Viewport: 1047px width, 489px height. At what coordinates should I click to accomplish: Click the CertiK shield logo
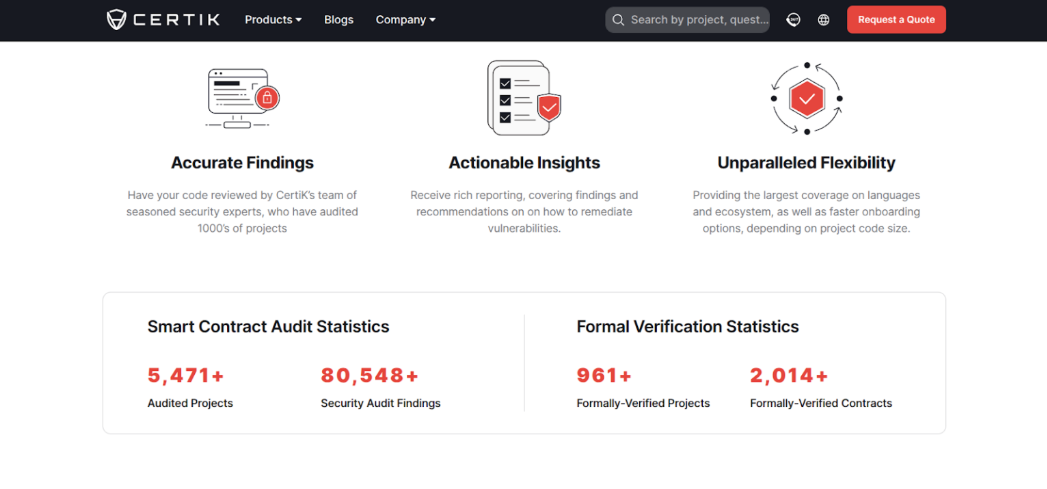[116, 19]
